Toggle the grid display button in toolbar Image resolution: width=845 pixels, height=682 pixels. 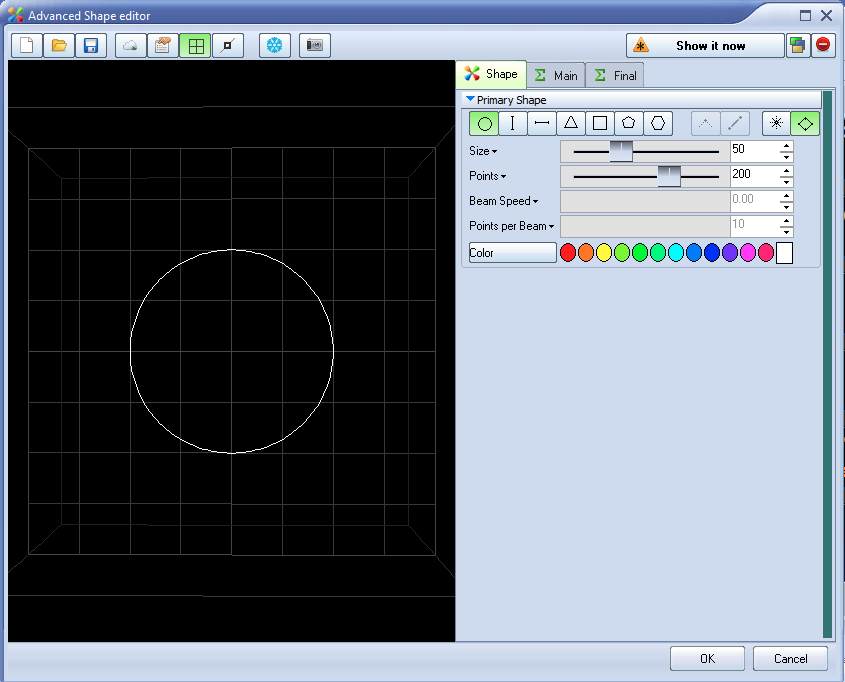(195, 46)
